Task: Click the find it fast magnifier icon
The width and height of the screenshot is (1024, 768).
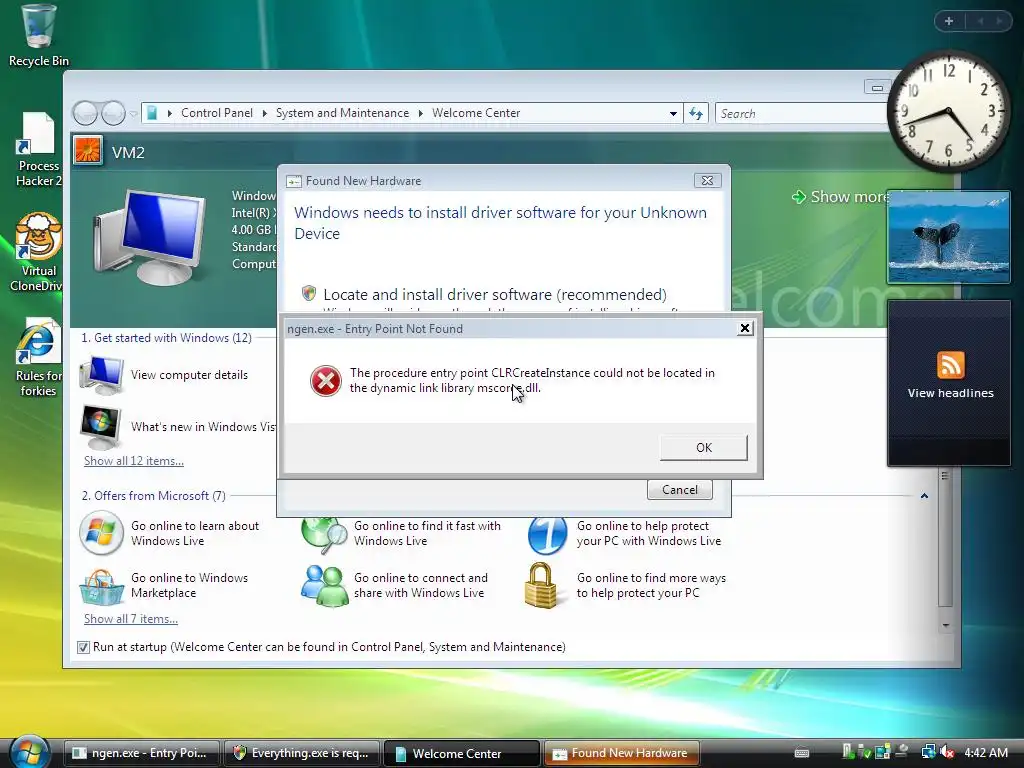Action: point(324,536)
